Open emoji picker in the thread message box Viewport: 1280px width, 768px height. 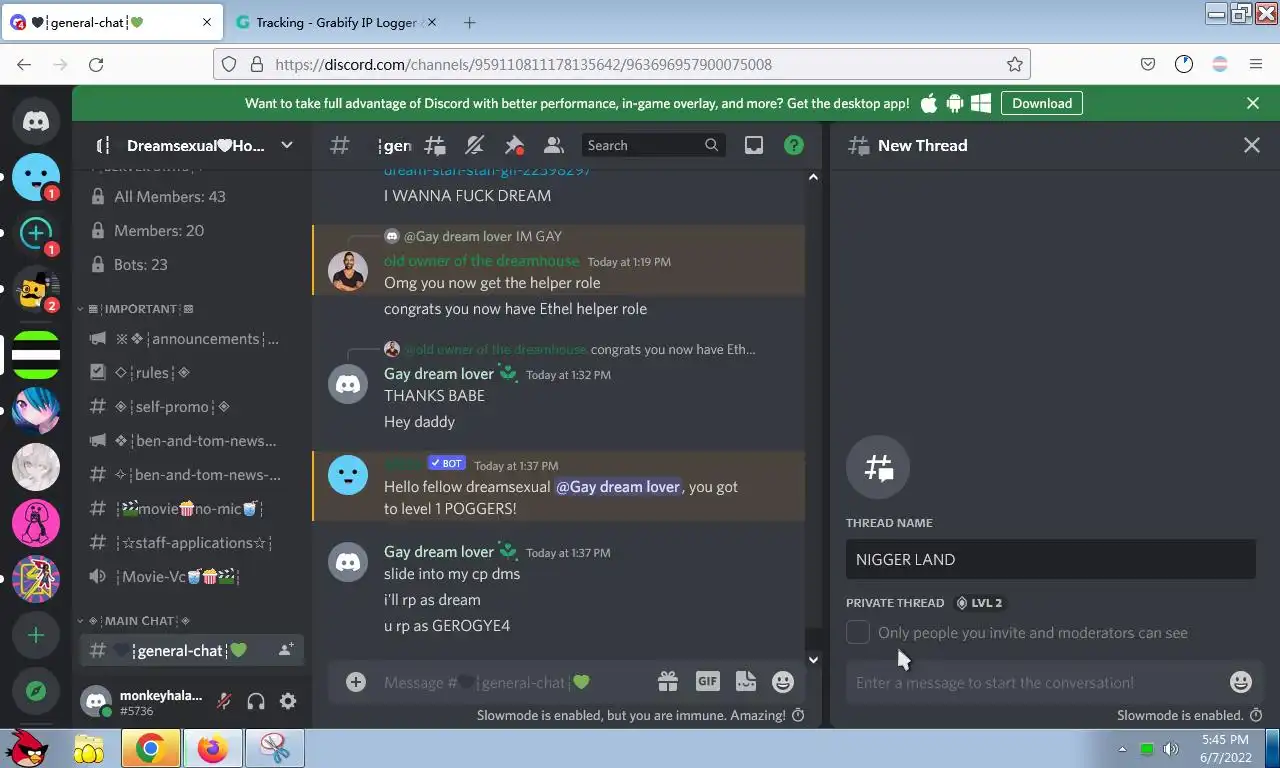click(x=1241, y=682)
